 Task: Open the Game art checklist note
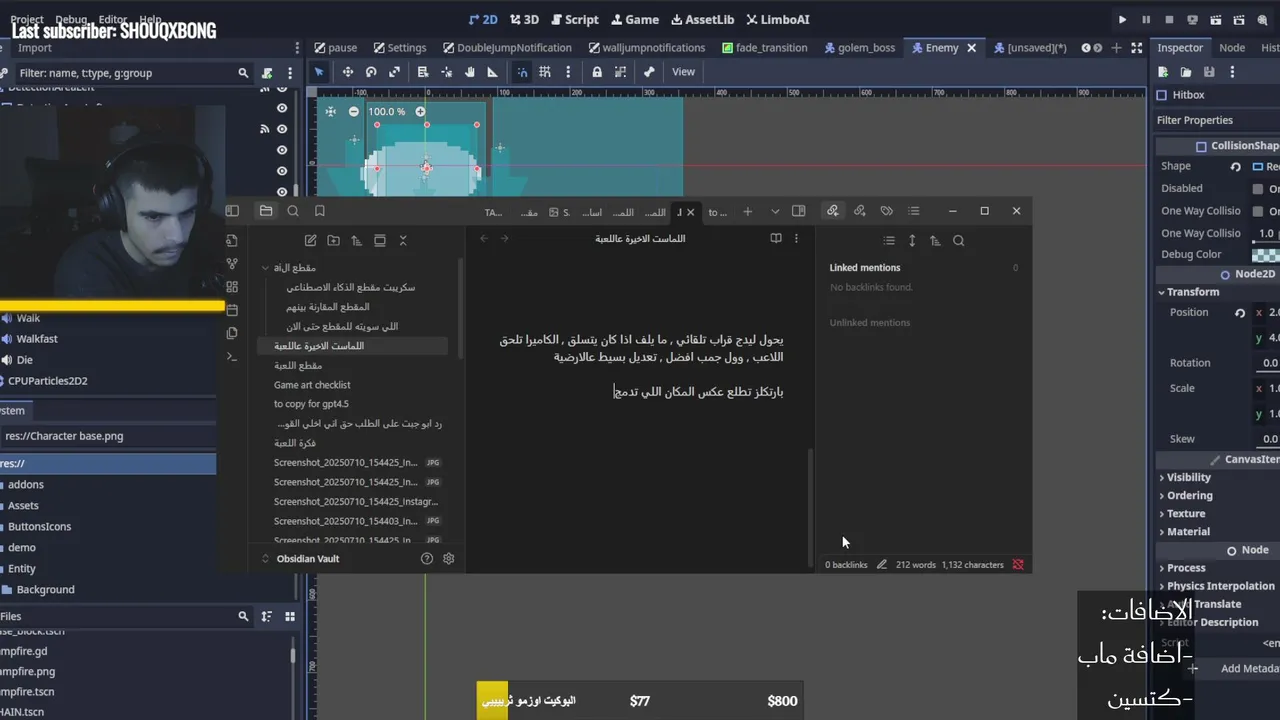point(312,385)
